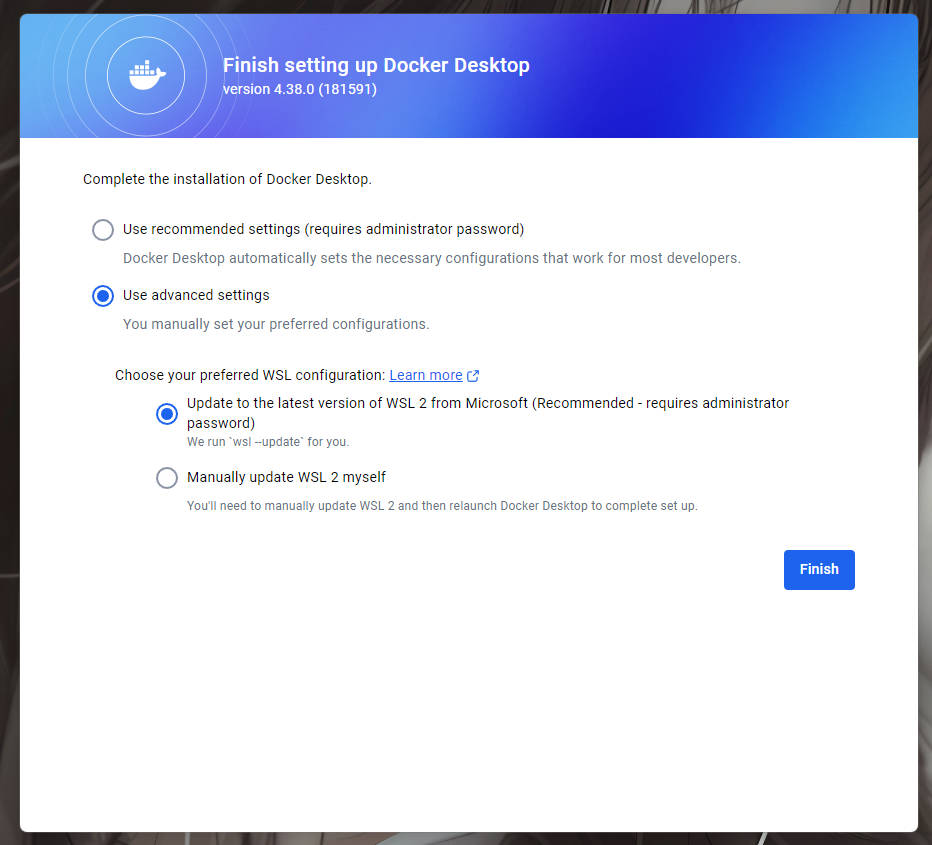Click the 'Use recommended settings' label text
Viewport: 932px width, 845px height.
(x=323, y=229)
